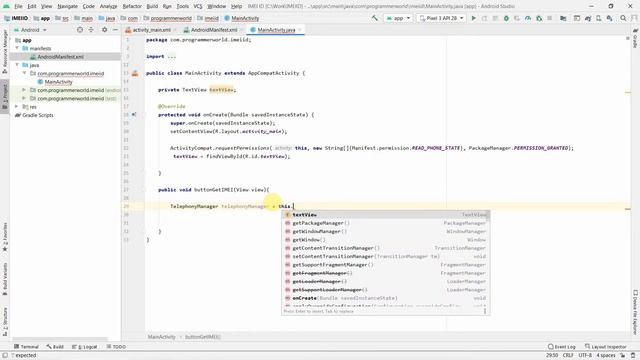Click the Search Everywhere magnifier icon
The image size is (640, 360).
click(x=623, y=18)
